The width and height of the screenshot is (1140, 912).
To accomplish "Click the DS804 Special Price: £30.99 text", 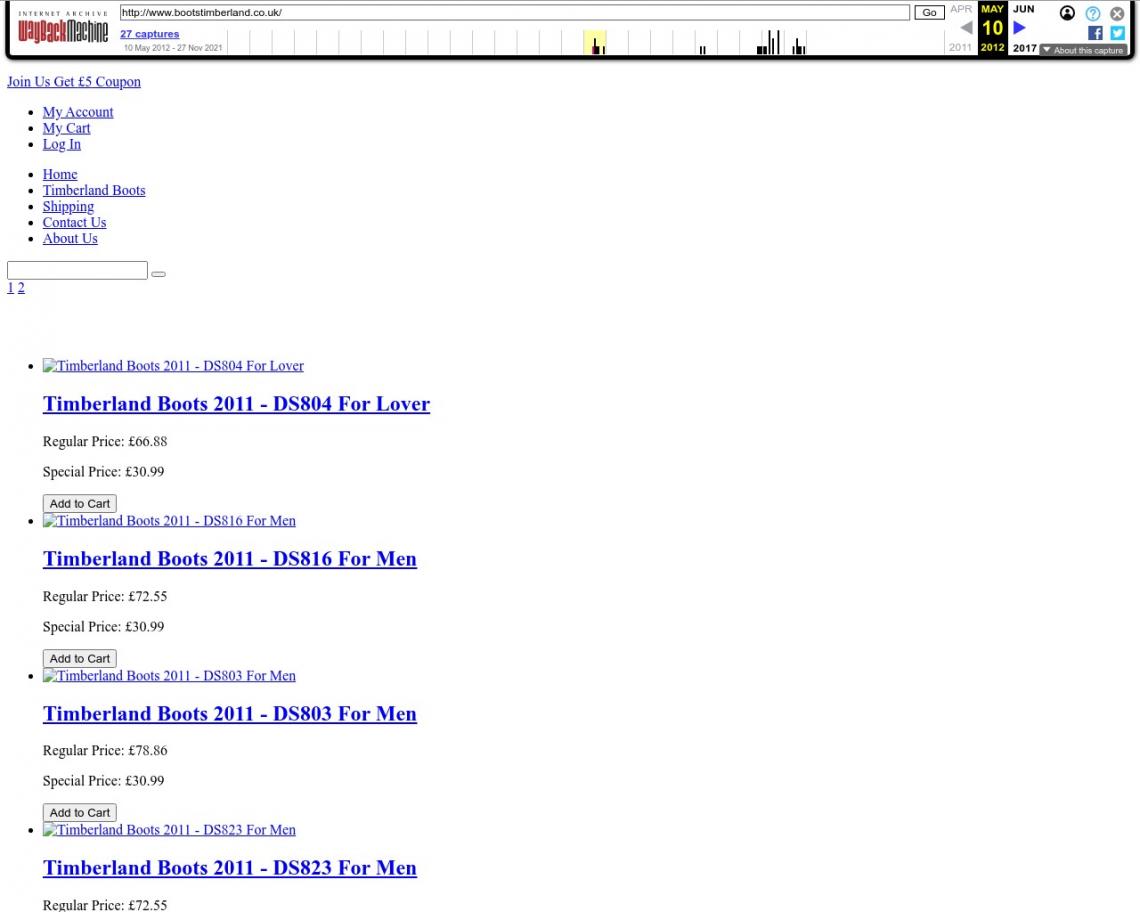I will [103, 472].
